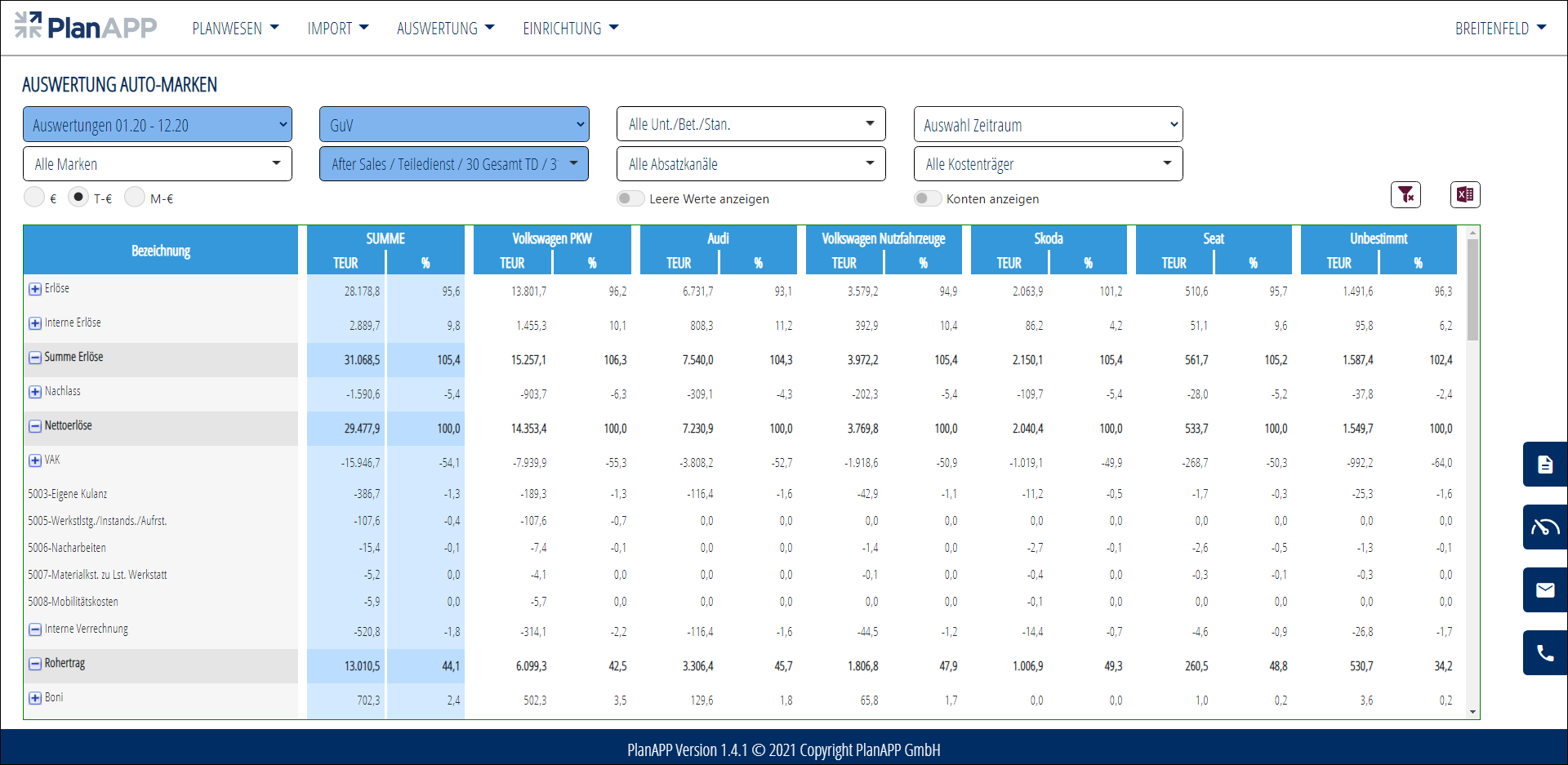Select the € radio button
This screenshot has width=1568, height=765.
tap(34, 198)
